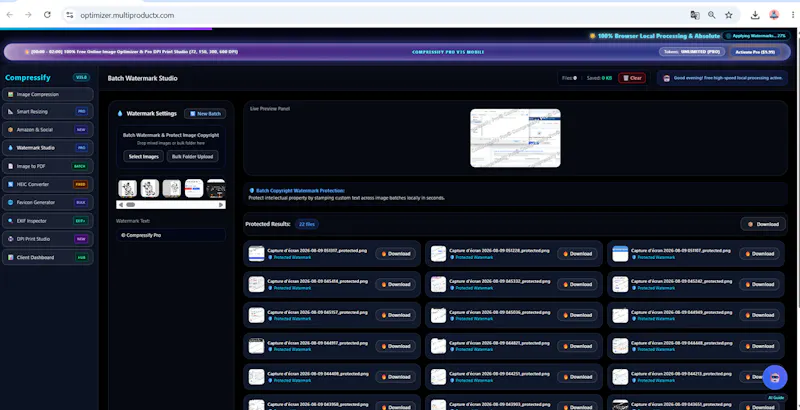Click file name Capture d'écran 045036_protected.png
This screenshot has width=800, height=410.
pos(499,312)
